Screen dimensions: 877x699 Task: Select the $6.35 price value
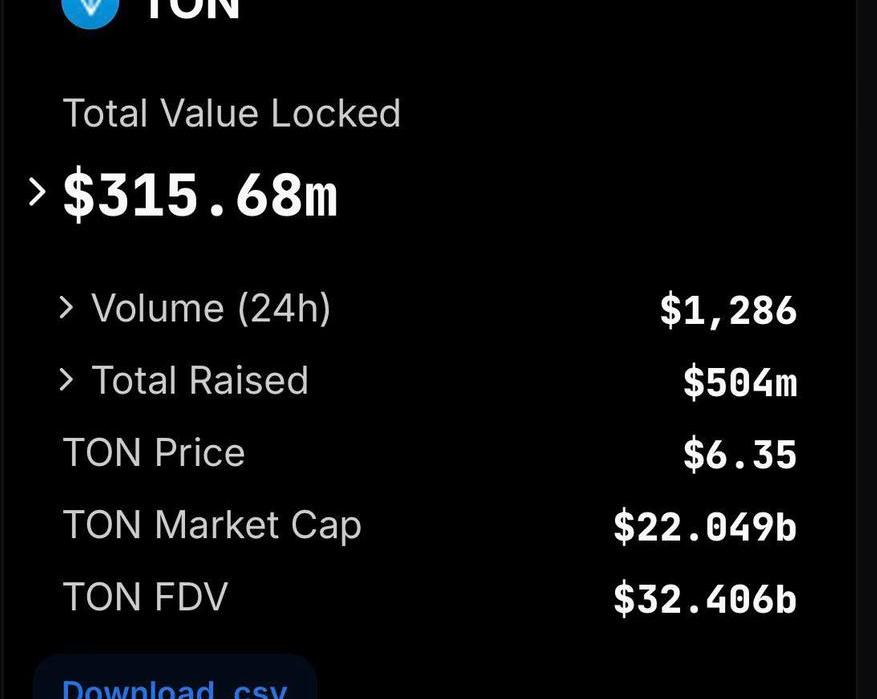(740, 455)
